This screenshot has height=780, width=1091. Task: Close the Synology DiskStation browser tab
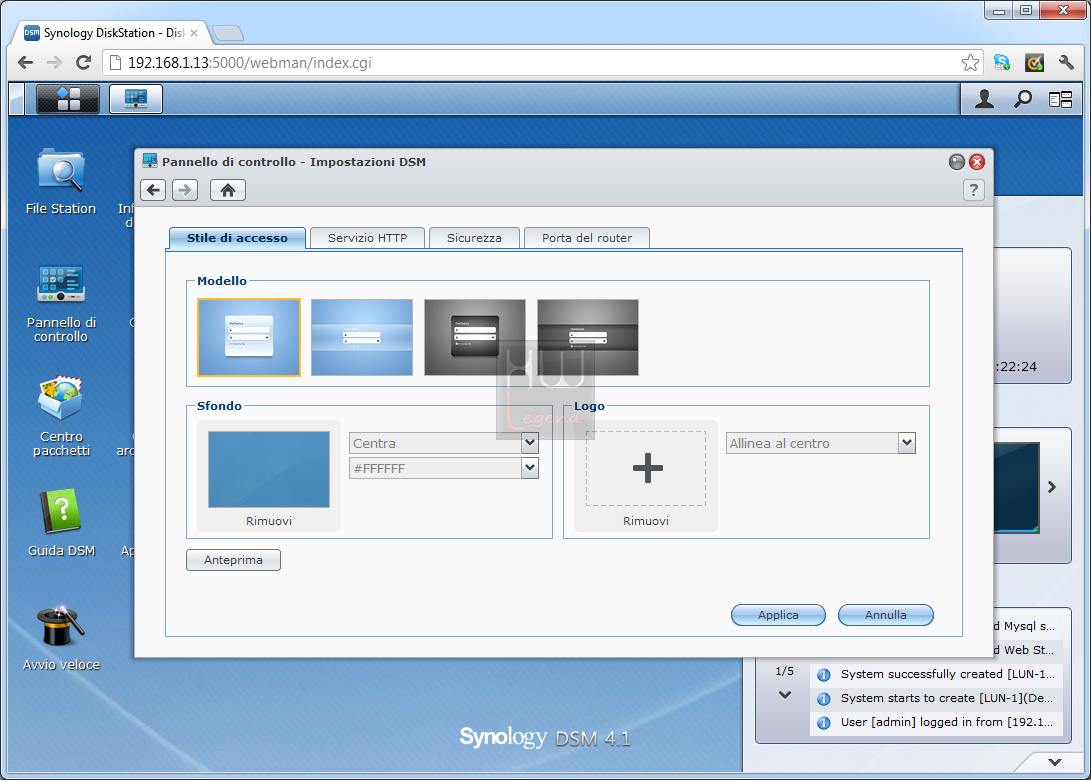pos(194,33)
